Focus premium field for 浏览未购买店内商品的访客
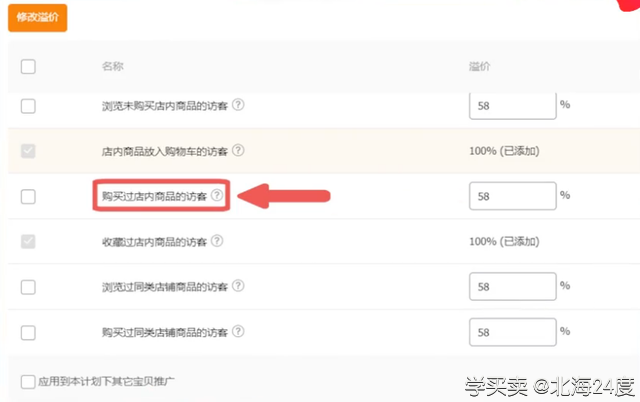The height and width of the screenshot is (402, 640). (x=513, y=106)
